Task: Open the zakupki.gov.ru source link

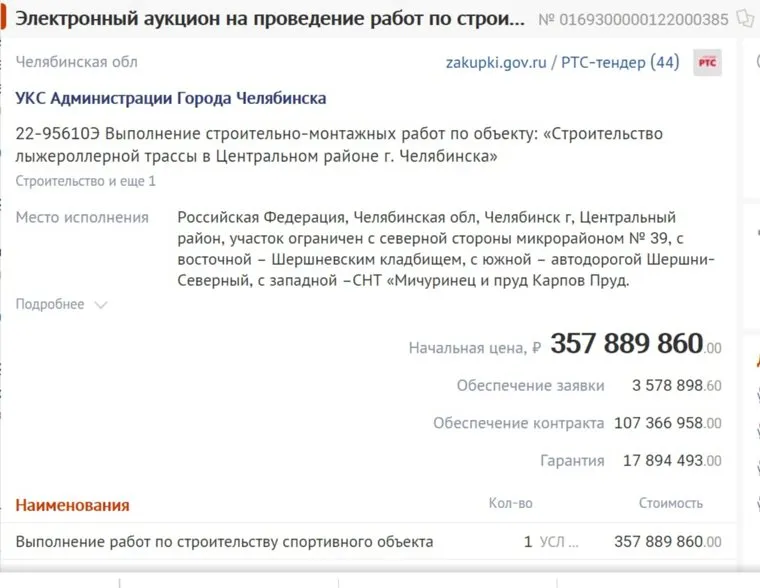Action: point(496,62)
